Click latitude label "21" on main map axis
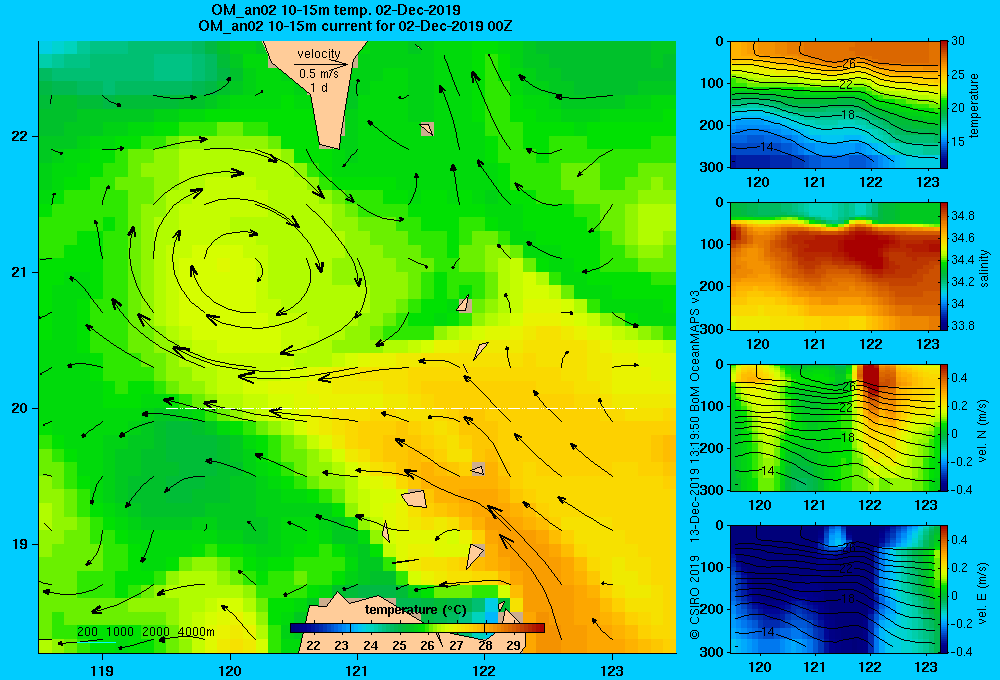 19,272
